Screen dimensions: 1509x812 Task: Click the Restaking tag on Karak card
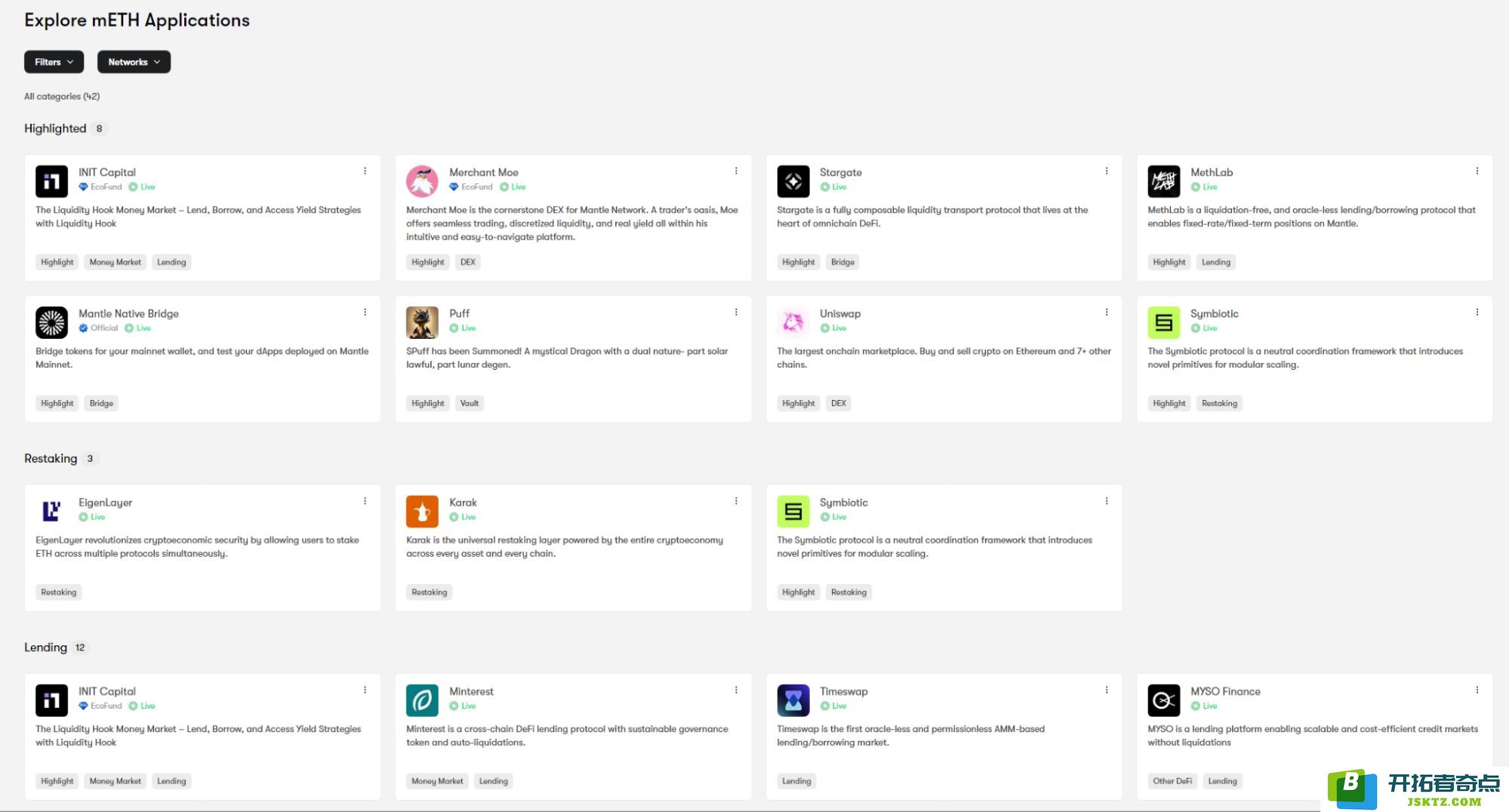tap(430, 592)
